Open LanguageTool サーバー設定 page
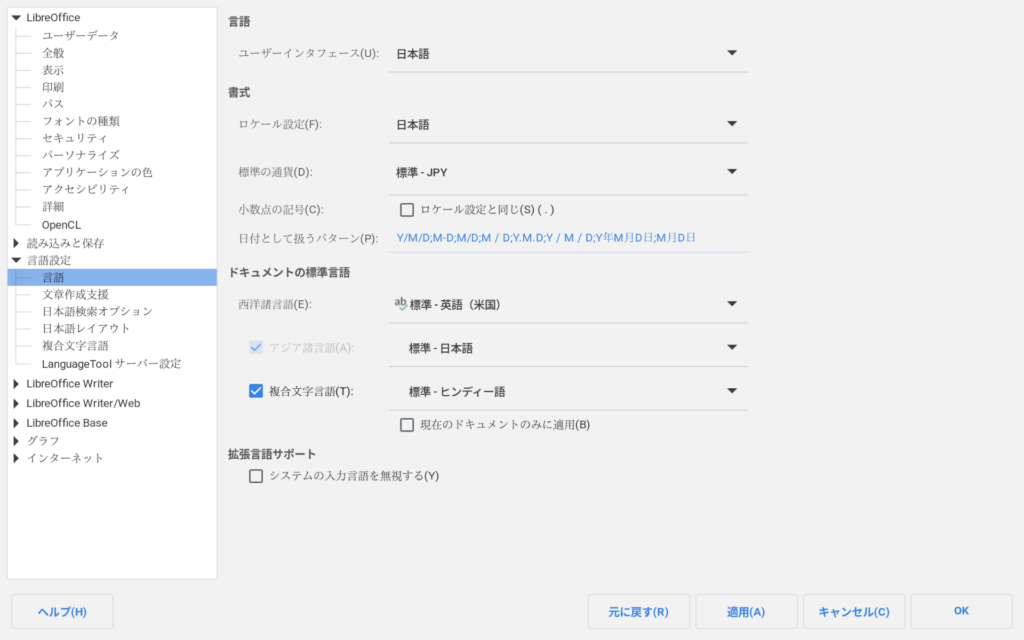 (x=111, y=364)
